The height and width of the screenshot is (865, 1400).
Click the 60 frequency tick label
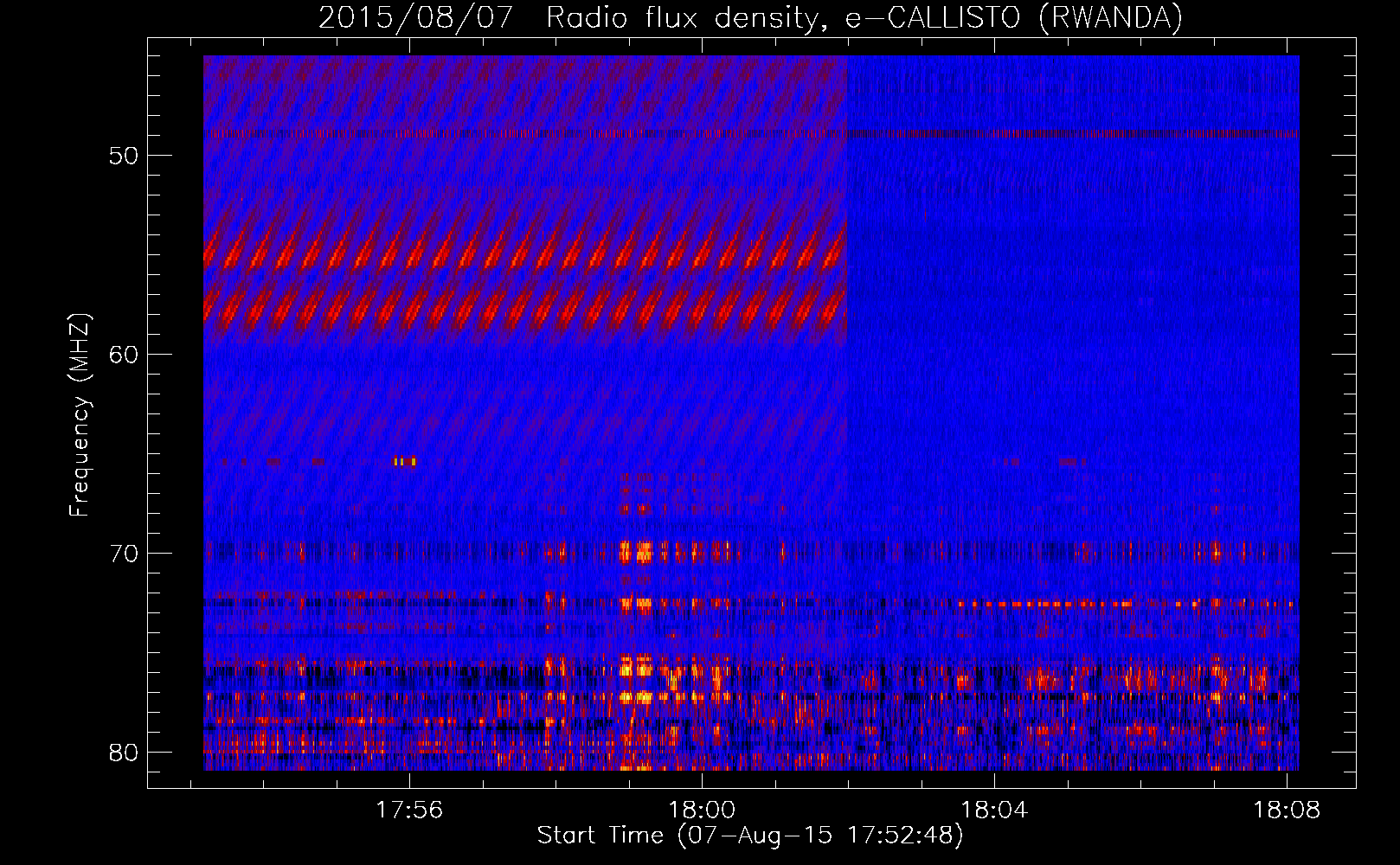coord(124,355)
